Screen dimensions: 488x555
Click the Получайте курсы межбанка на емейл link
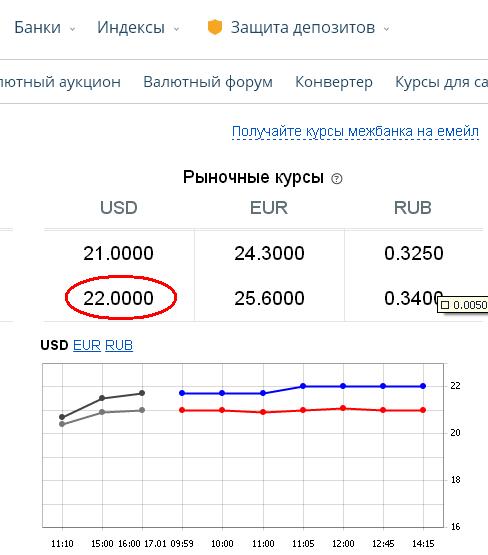click(x=355, y=132)
